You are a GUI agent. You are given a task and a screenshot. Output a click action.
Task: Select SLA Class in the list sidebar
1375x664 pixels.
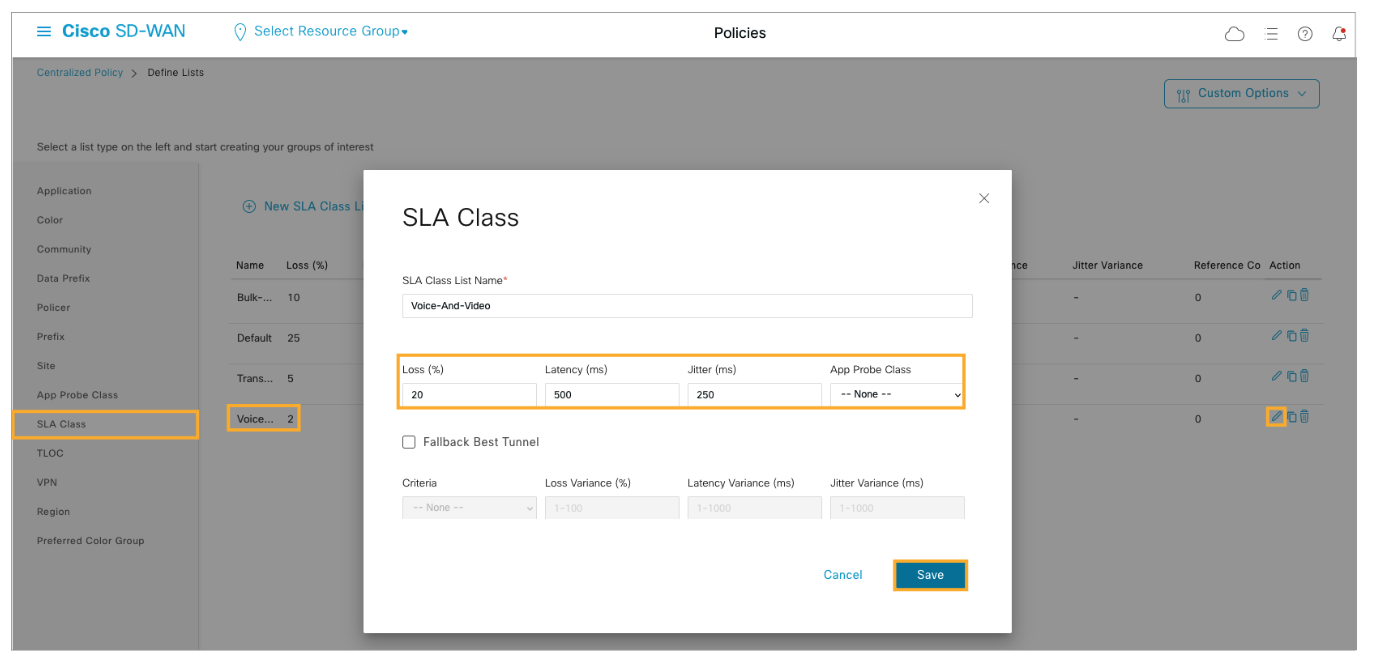click(62, 424)
